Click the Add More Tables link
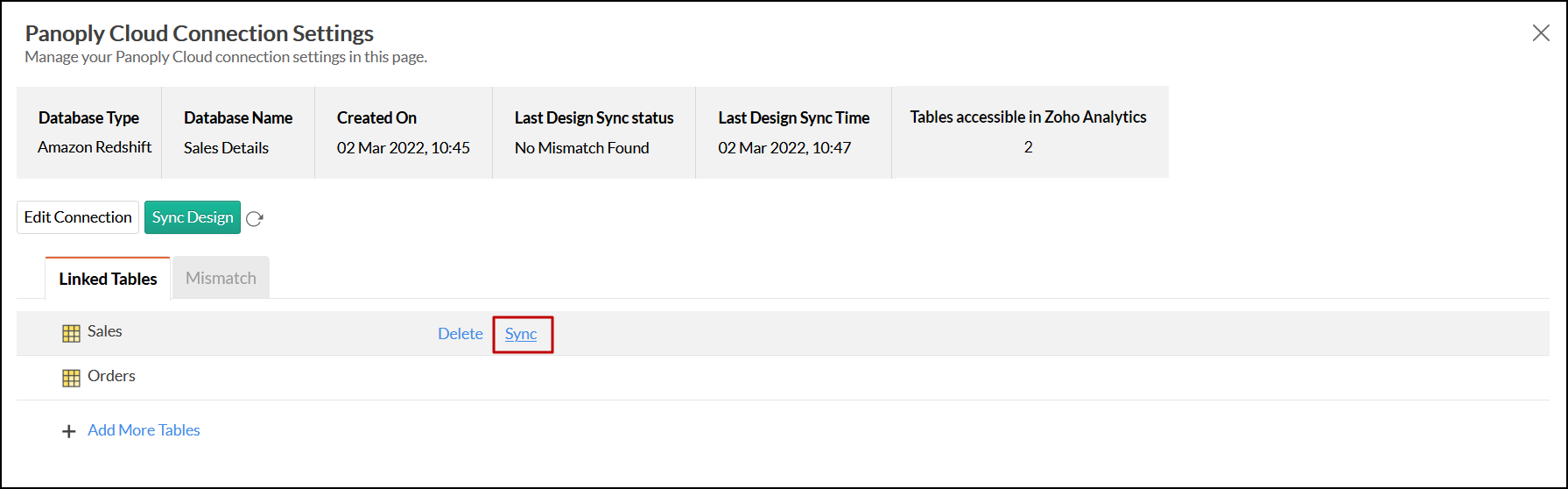 click(144, 430)
